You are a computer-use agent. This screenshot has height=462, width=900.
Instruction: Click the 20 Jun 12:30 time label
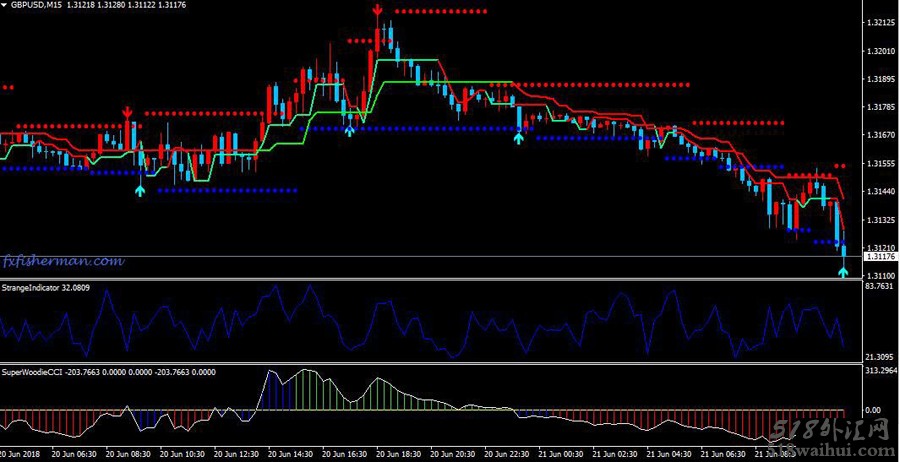point(236,453)
